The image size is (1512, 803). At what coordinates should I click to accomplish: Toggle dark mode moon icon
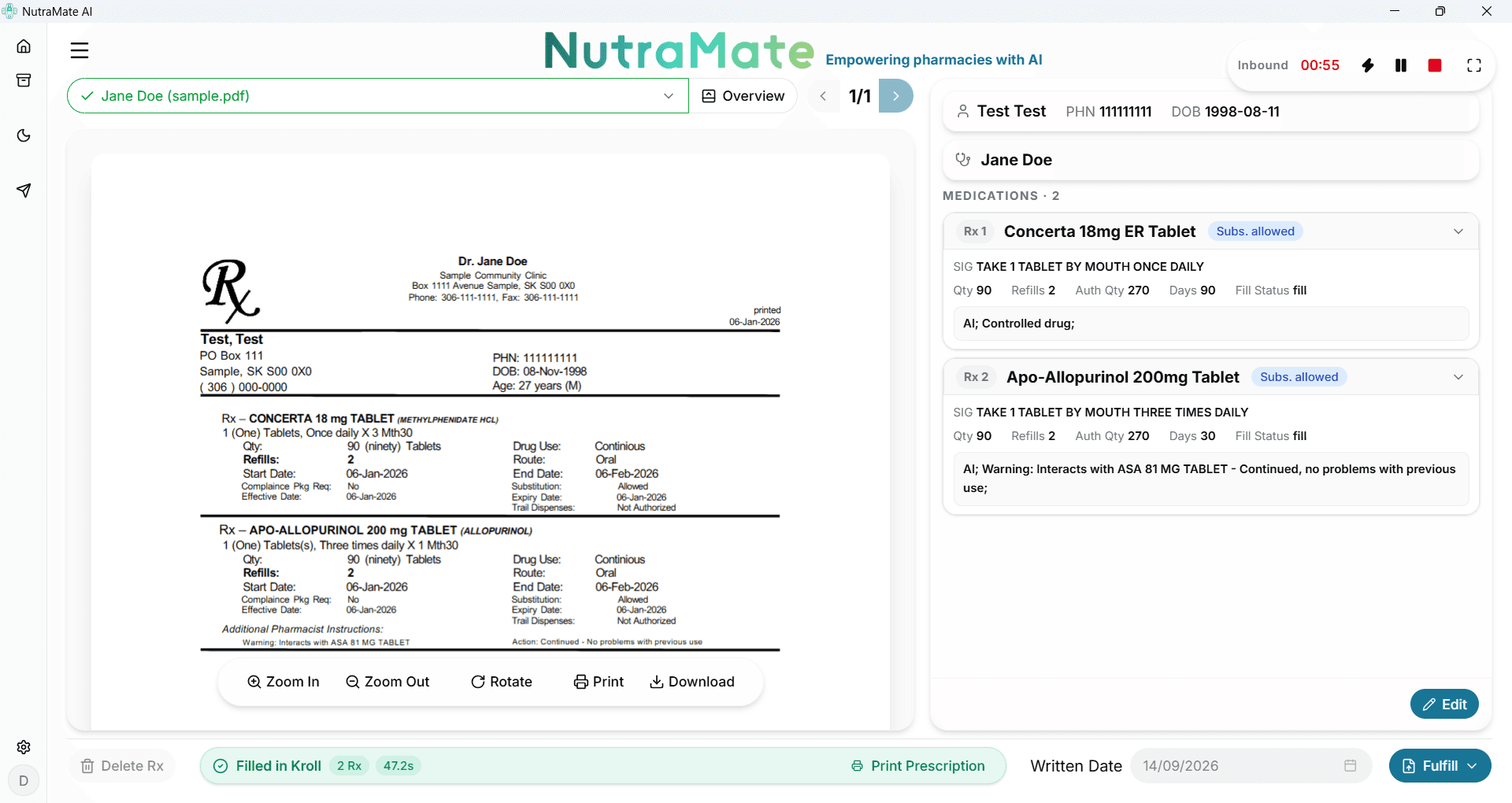[24, 135]
